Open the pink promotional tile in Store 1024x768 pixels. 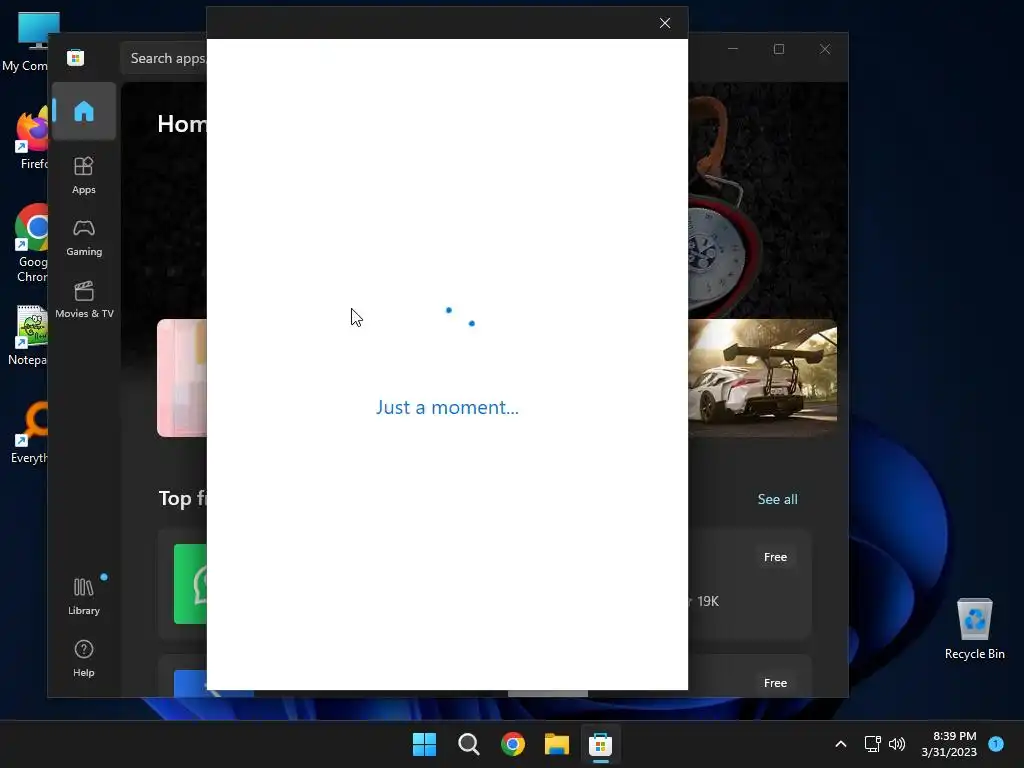coord(182,377)
